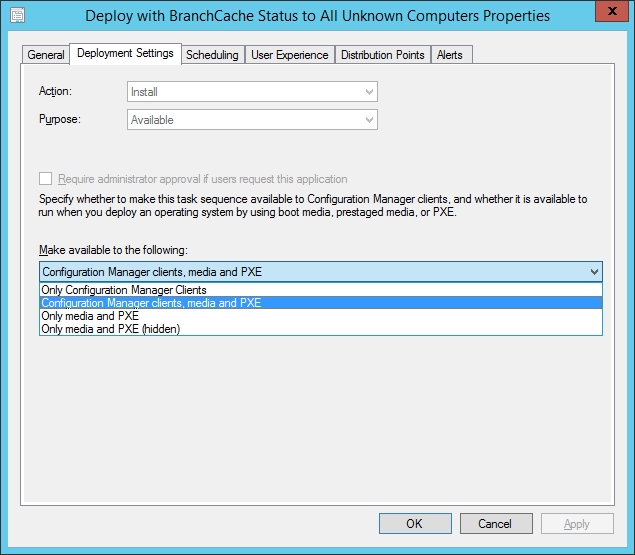This screenshot has height=555, width=635.
Task: Switch to the General tab
Action: coord(45,55)
